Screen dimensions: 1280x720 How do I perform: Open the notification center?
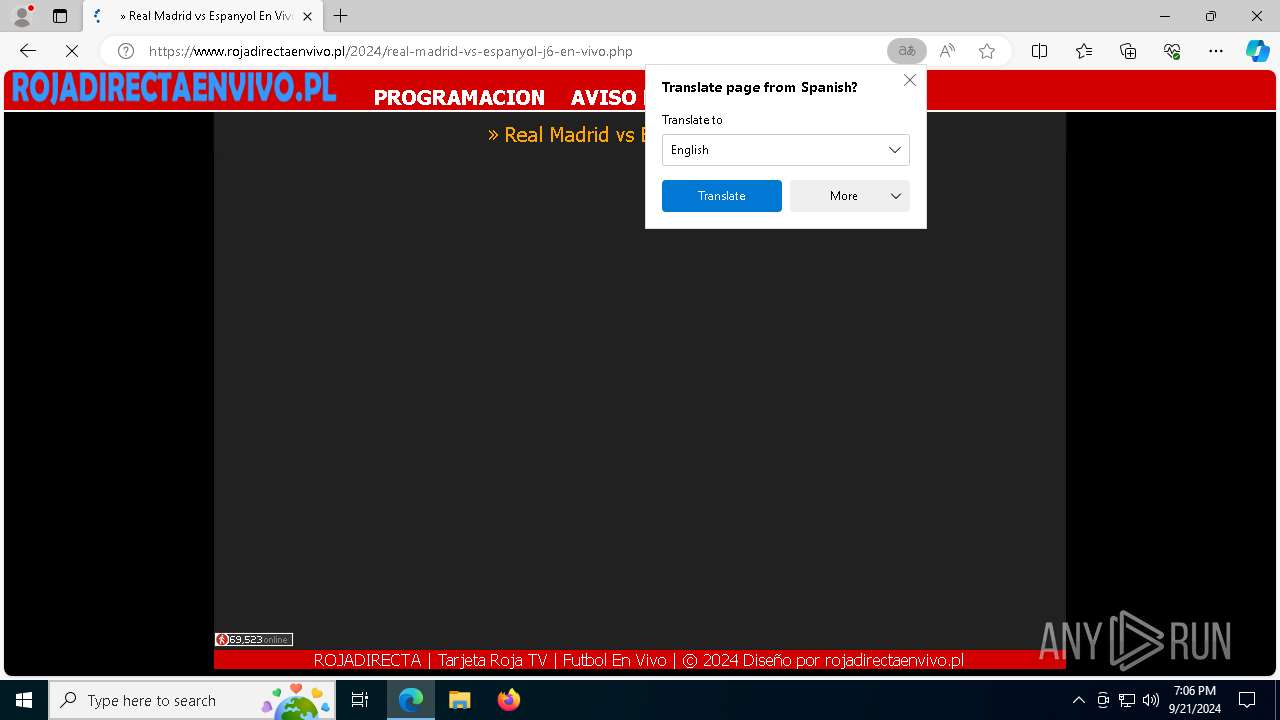coord(1247,700)
